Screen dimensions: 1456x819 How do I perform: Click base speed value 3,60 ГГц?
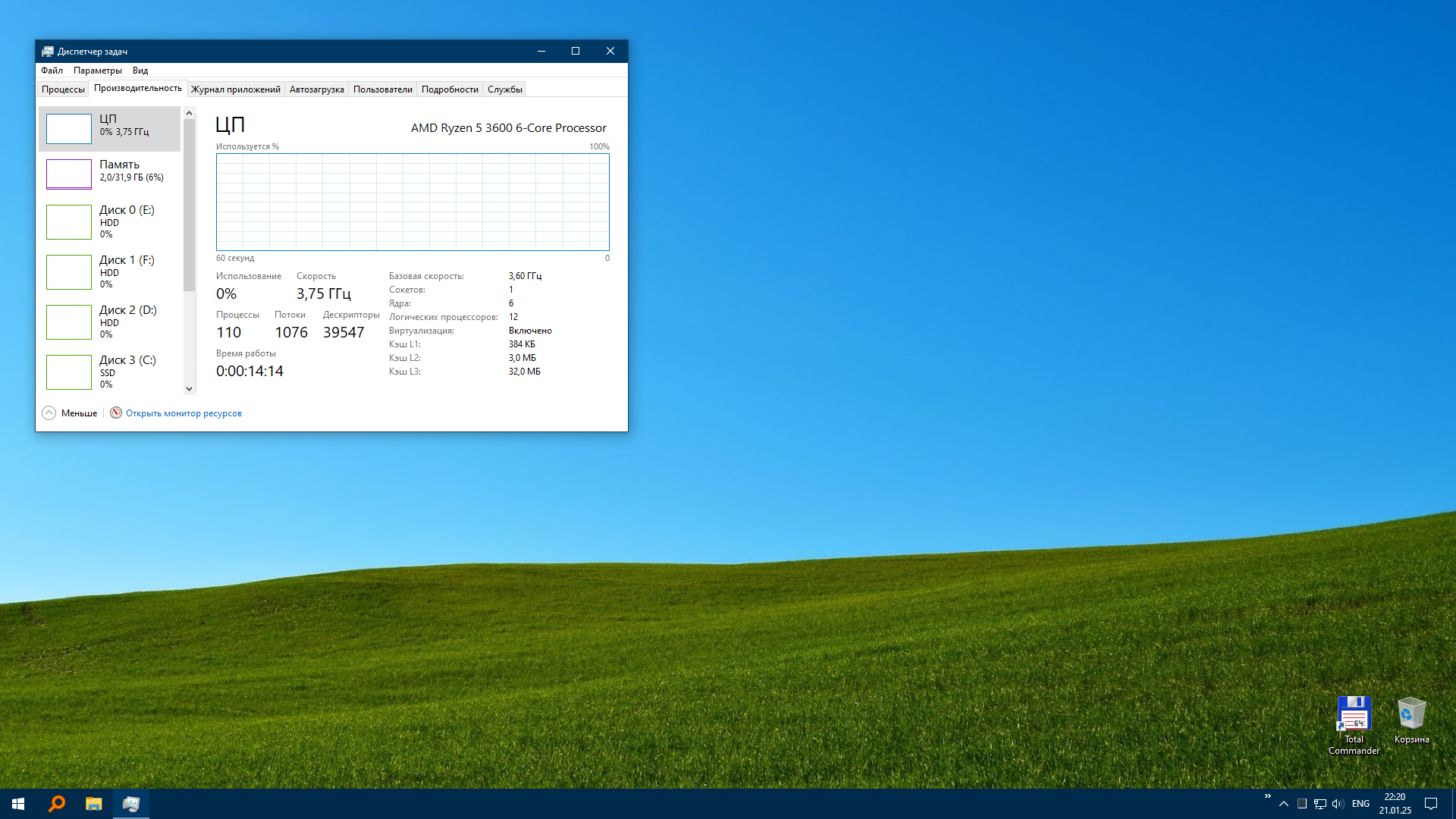(525, 276)
